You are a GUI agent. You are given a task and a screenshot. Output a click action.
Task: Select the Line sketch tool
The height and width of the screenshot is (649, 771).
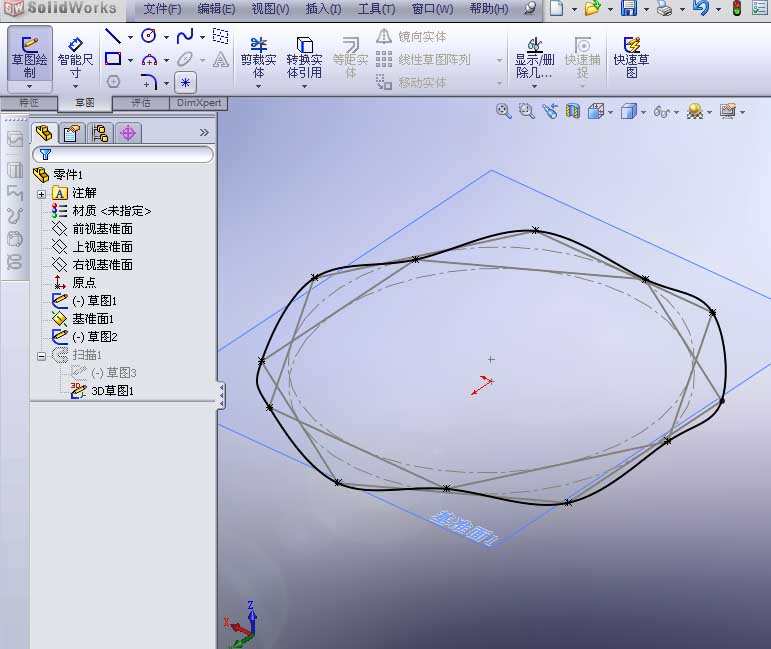[113, 36]
